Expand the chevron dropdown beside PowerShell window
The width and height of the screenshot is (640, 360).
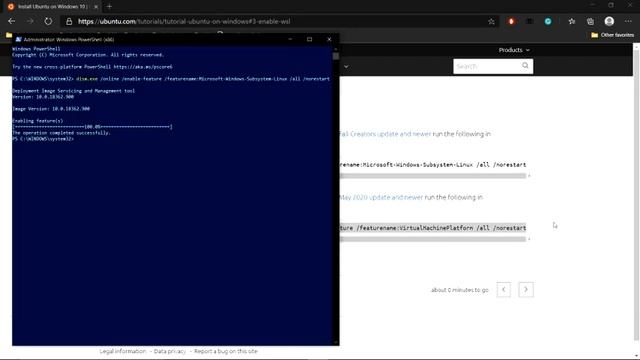pyautogui.click(x=346, y=67)
